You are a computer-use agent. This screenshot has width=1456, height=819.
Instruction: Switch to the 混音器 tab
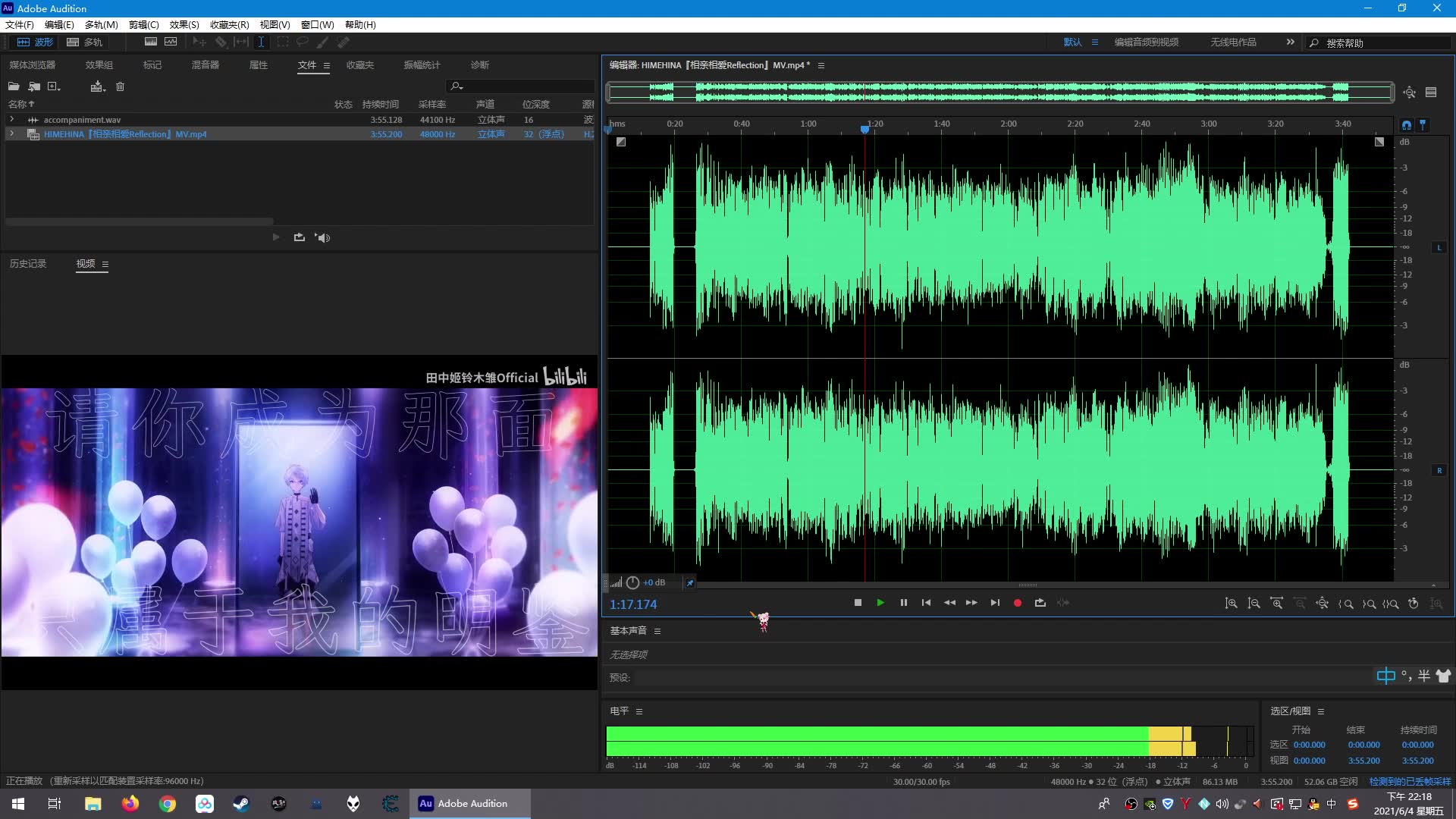point(206,65)
